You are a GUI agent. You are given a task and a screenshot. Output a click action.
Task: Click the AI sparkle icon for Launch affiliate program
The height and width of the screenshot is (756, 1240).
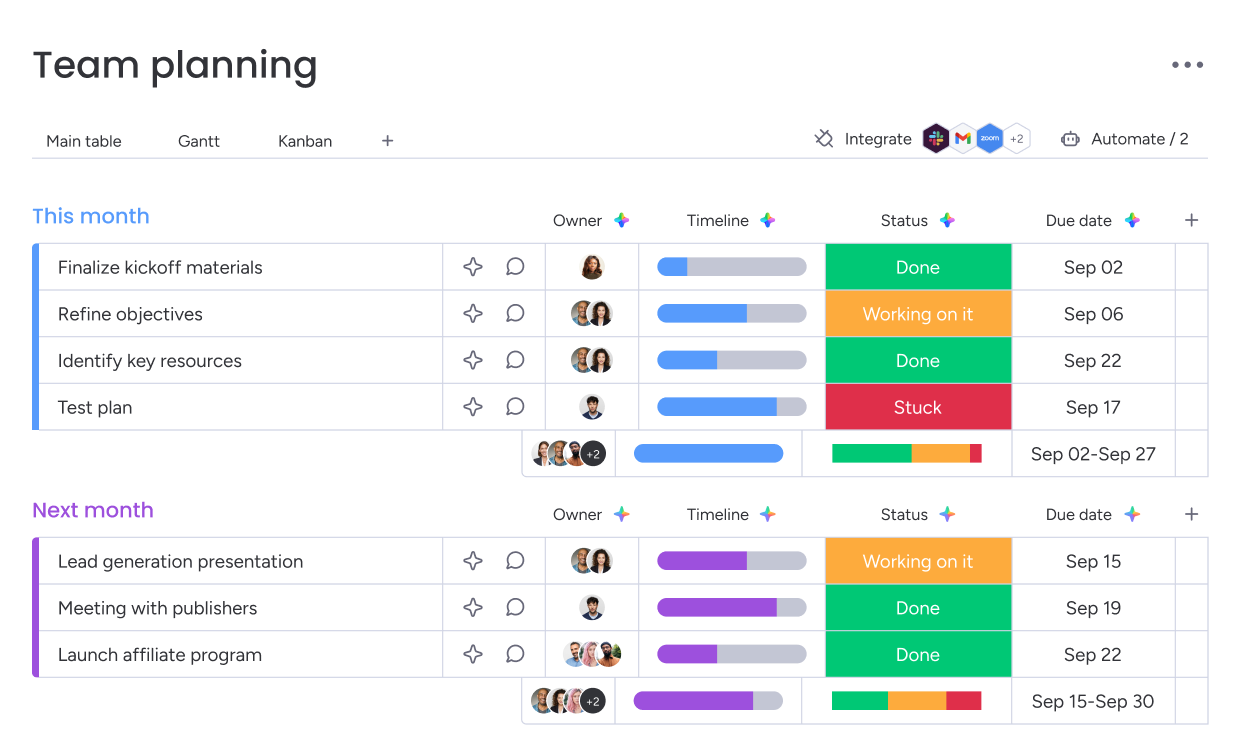point(473,655)
